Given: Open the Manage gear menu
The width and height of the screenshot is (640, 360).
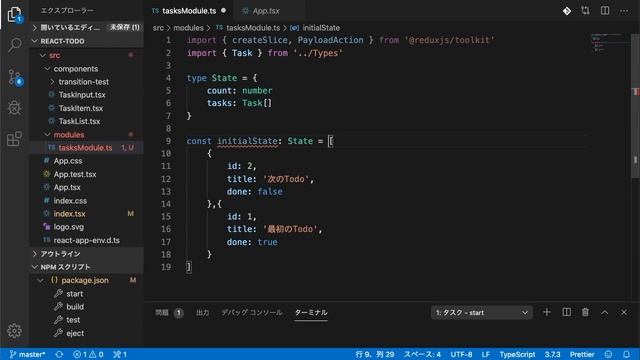Looking at the screenshot, I should (14, 331).
